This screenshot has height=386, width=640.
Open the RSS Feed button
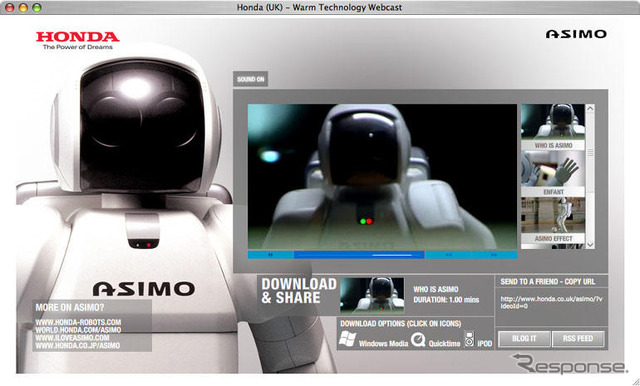(x=578, y=339)
